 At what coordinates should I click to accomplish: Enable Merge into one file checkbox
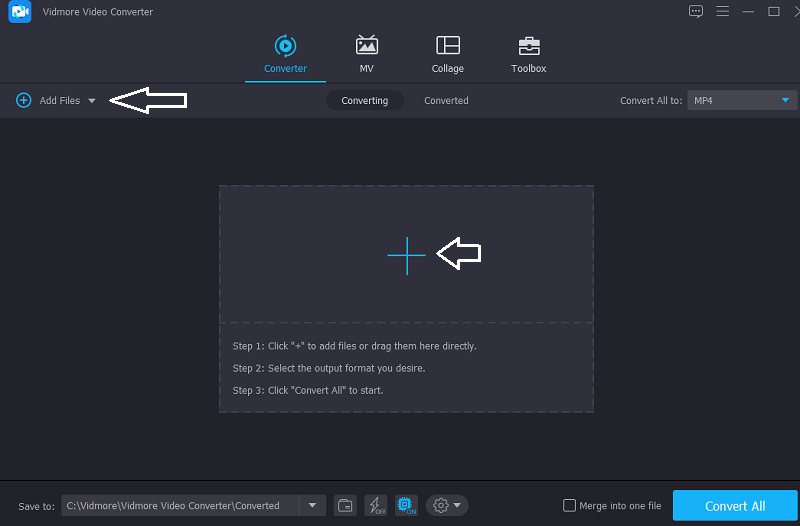[x=570, y=506]
